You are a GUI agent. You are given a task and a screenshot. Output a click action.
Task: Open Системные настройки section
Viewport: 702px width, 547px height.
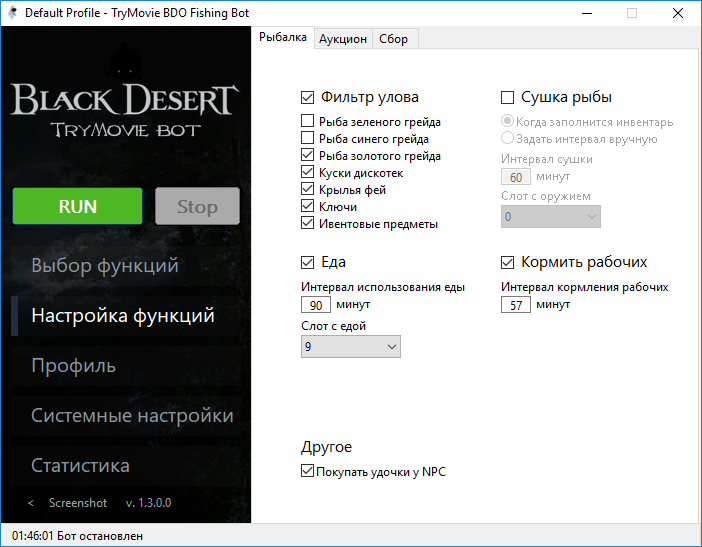[x=126, y=416]
